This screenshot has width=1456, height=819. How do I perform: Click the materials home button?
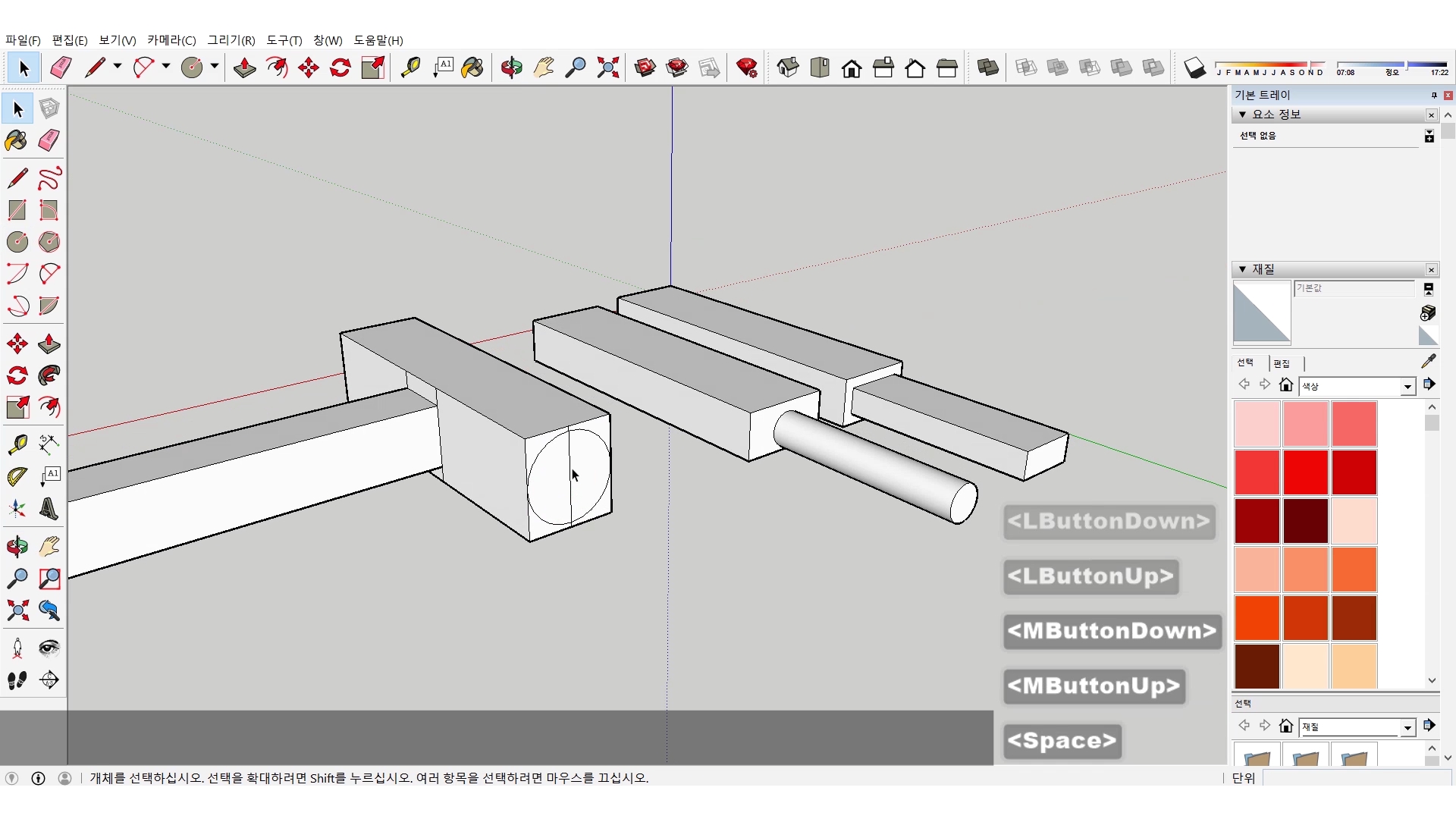click(x=1285, y=385)
